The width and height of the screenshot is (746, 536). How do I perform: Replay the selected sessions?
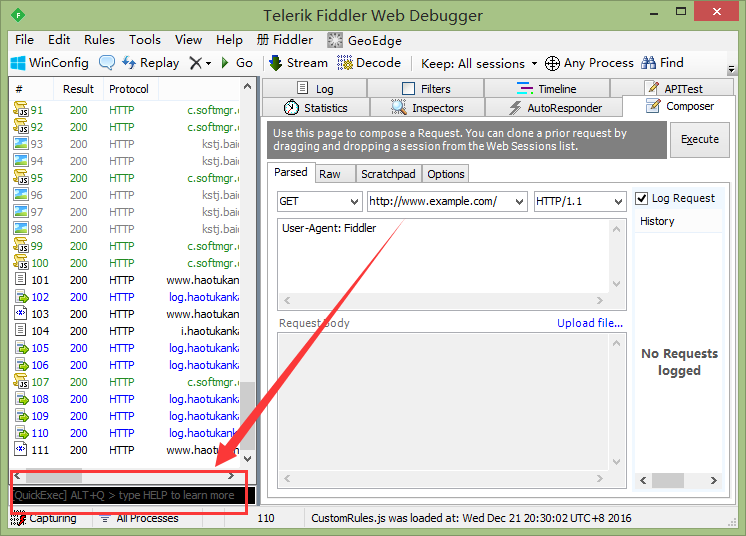tap(150, 63)
